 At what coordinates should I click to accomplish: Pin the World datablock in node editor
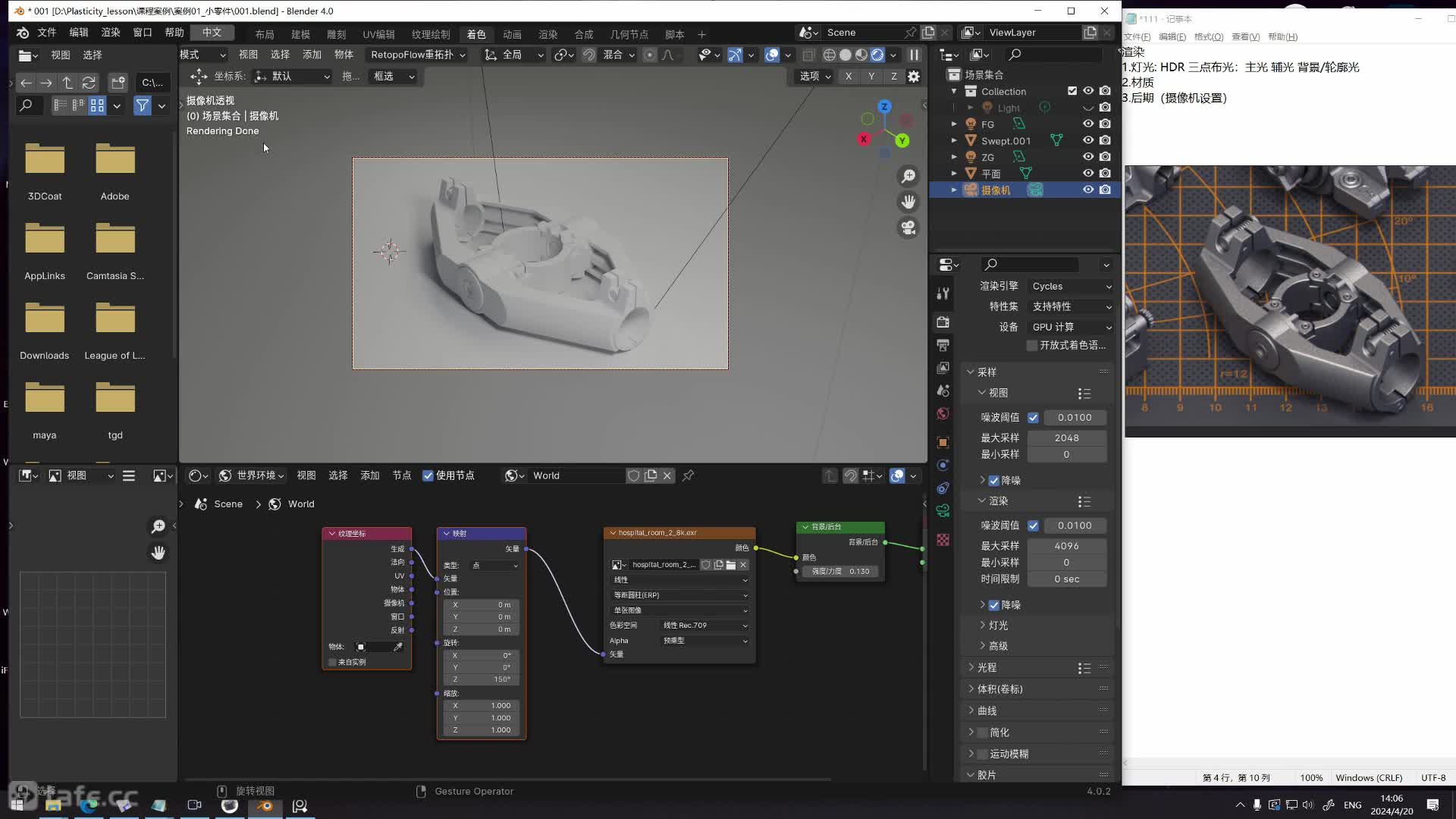tap(688, 475)
